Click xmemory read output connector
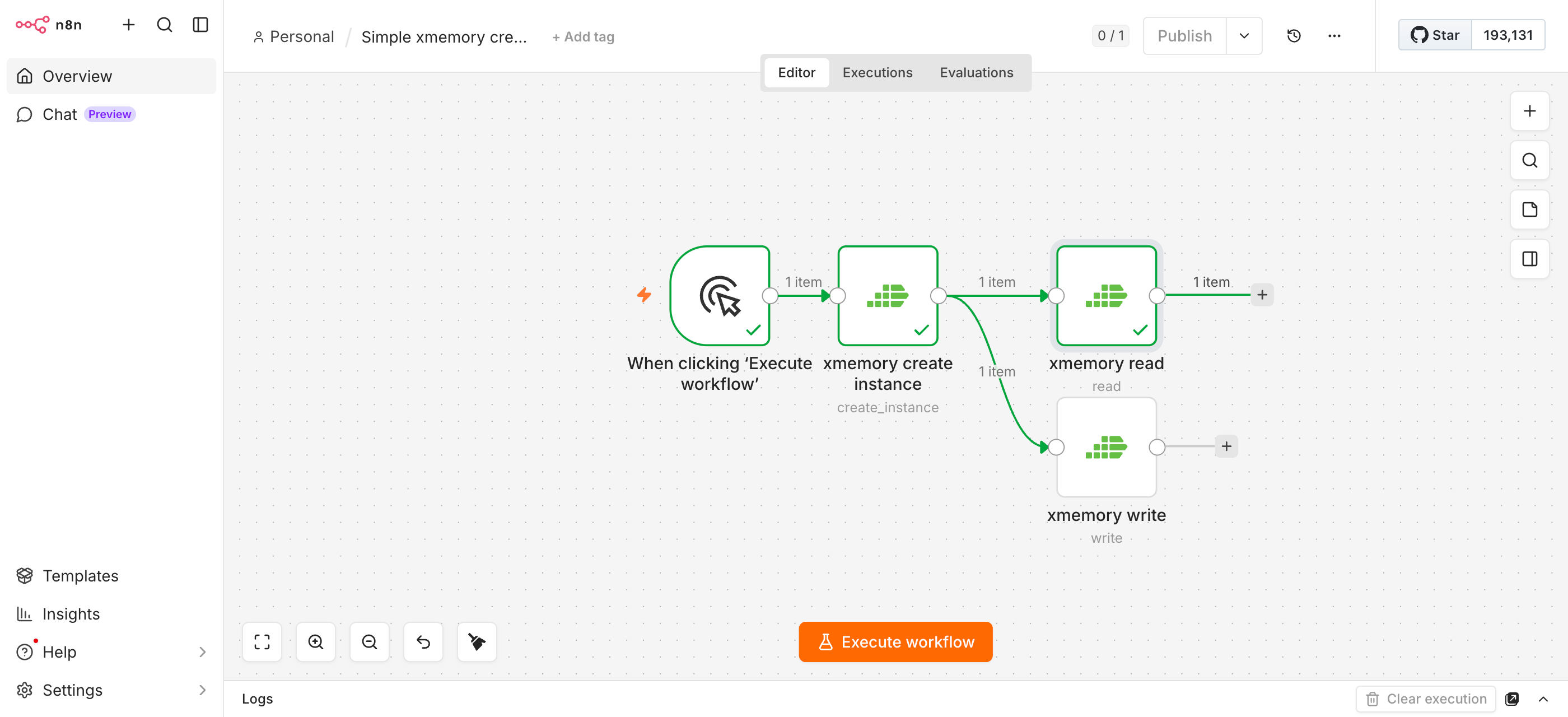1568x717 pixels. click(x=1156, y=296)
